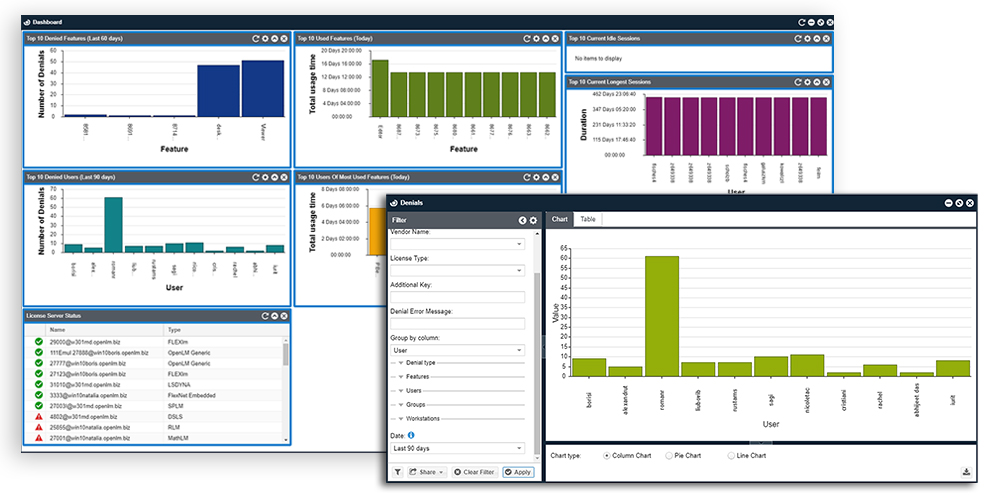Click the Apply button

[518, 472]
